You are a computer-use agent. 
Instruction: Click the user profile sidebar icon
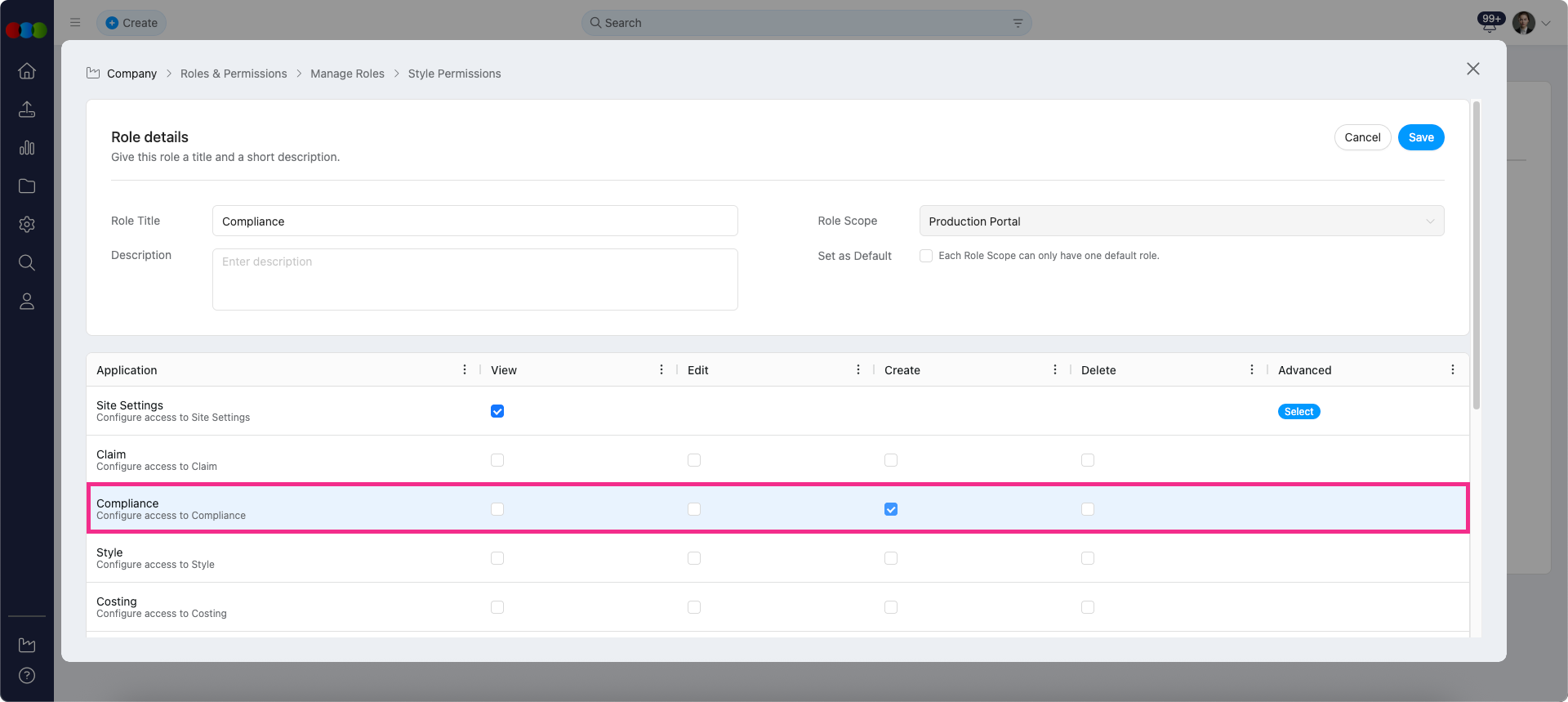point(27,302)
